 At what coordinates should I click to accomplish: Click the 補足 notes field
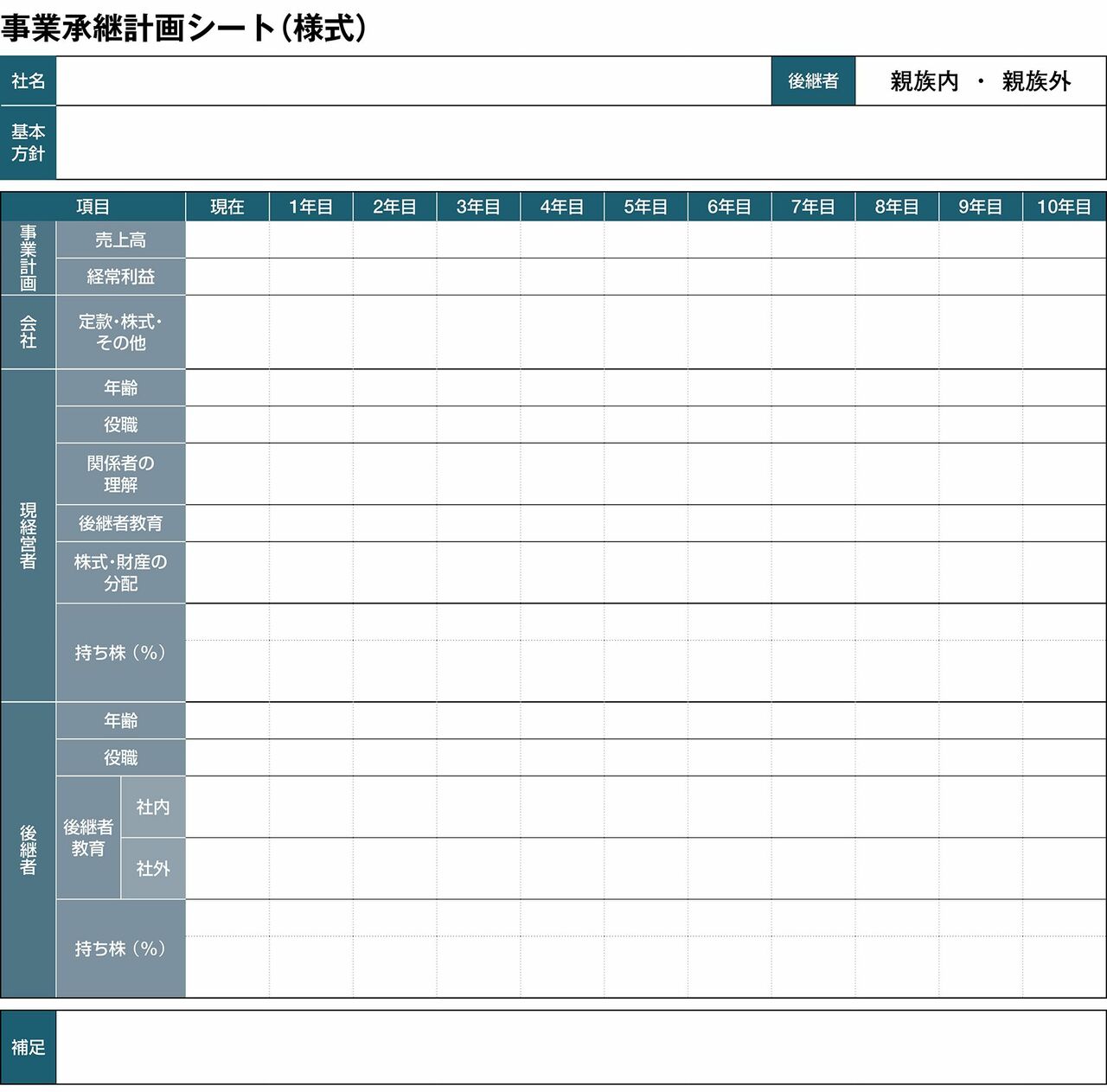579,1047
